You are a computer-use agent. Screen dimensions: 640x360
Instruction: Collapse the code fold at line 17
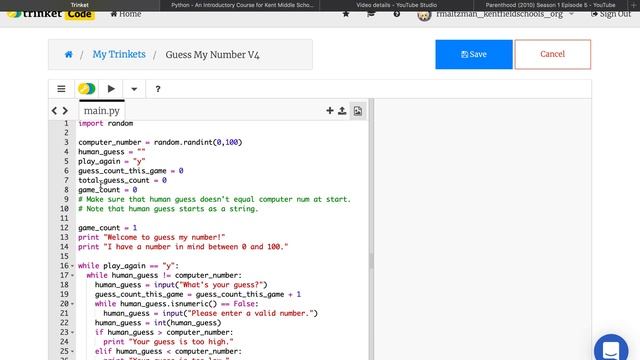(x=73, y=276)
